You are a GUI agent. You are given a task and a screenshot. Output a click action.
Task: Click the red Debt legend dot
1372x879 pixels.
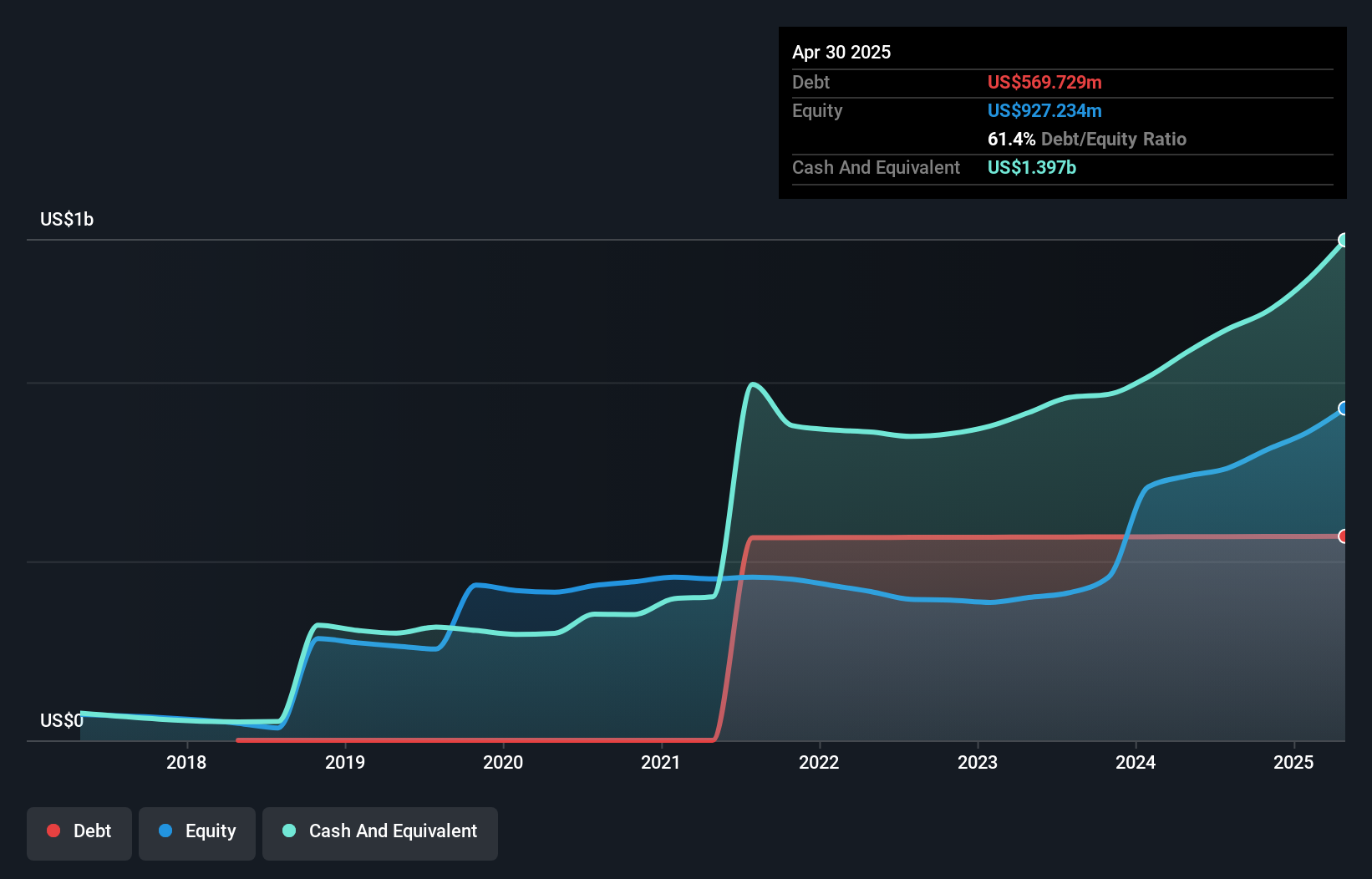point(53,831)
